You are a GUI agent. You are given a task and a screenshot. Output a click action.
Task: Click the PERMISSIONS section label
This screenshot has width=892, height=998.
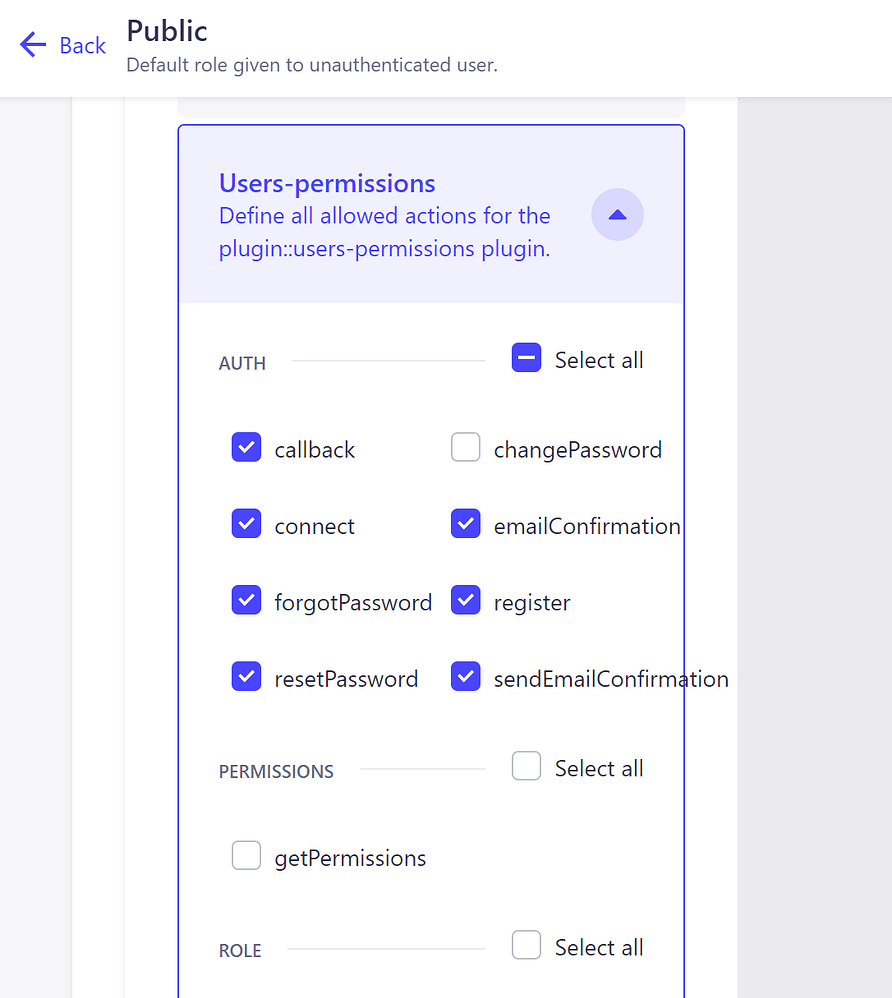tap(276, 771)
